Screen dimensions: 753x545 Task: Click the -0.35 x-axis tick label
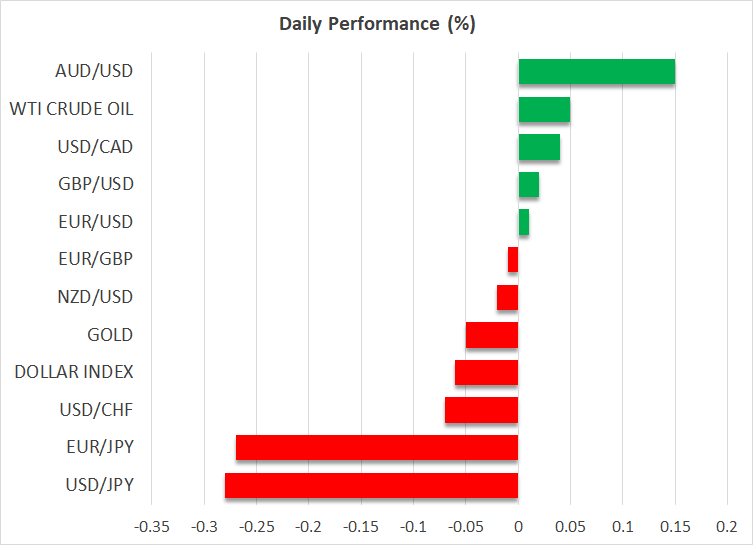[152, 524]
